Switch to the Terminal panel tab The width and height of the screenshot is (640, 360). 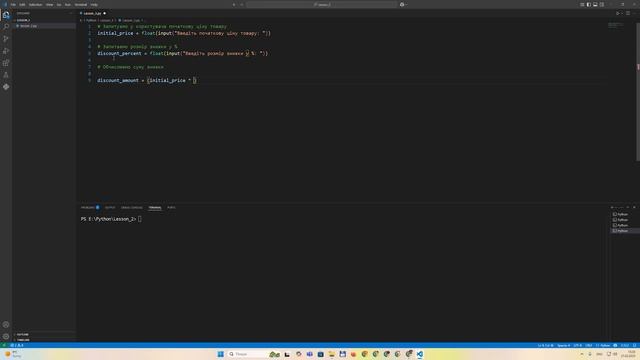[155, 207]
